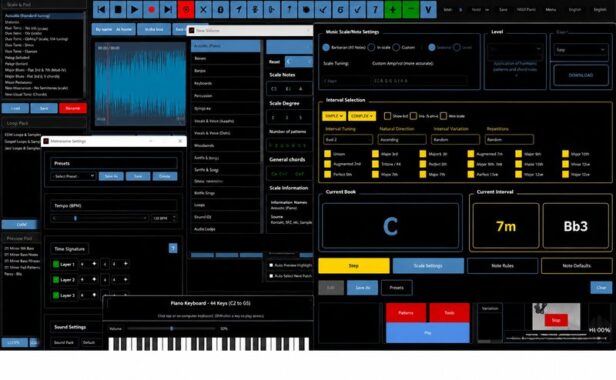Click the audio waveform display
Viewport: 616px width, 380px height.
140,84
